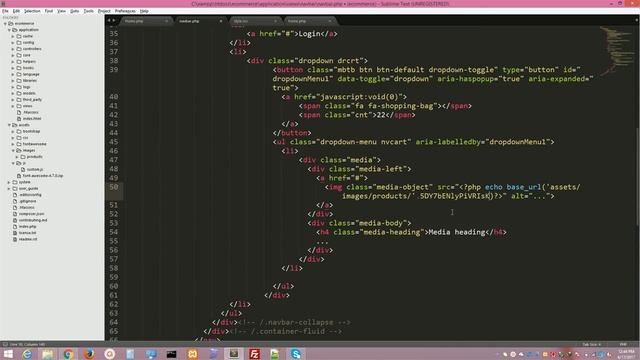Expand the system folder

click(9, 182)
